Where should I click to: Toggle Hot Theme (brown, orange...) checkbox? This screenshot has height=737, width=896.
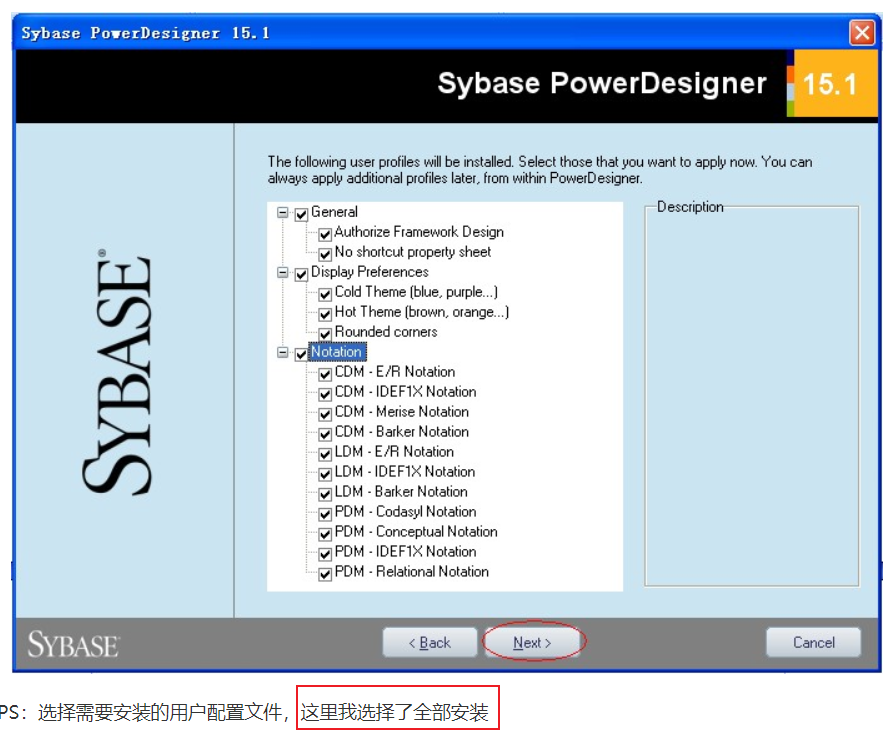325,314
